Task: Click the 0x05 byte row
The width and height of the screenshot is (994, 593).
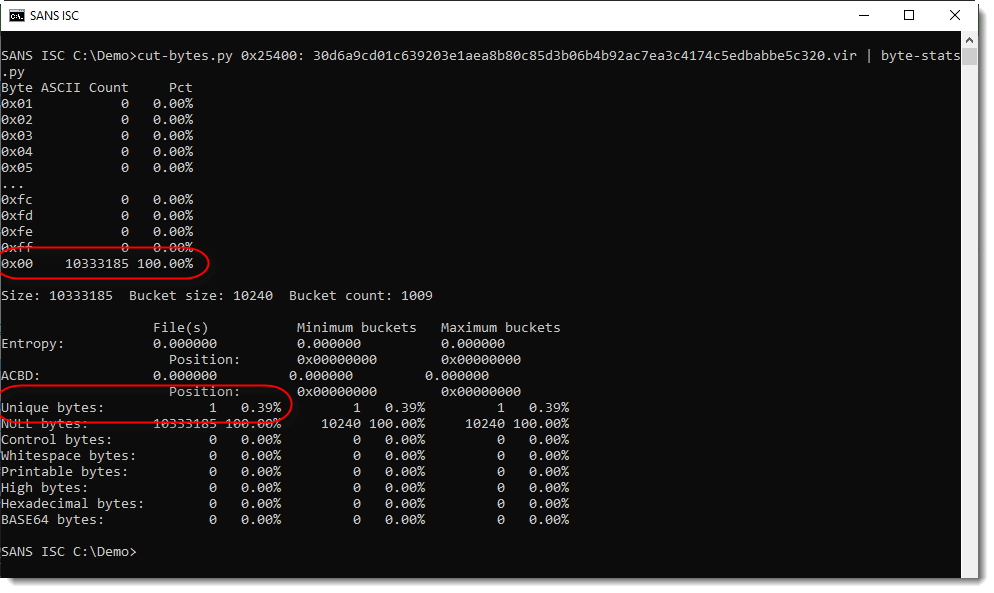Action: [x=97, y=167]
